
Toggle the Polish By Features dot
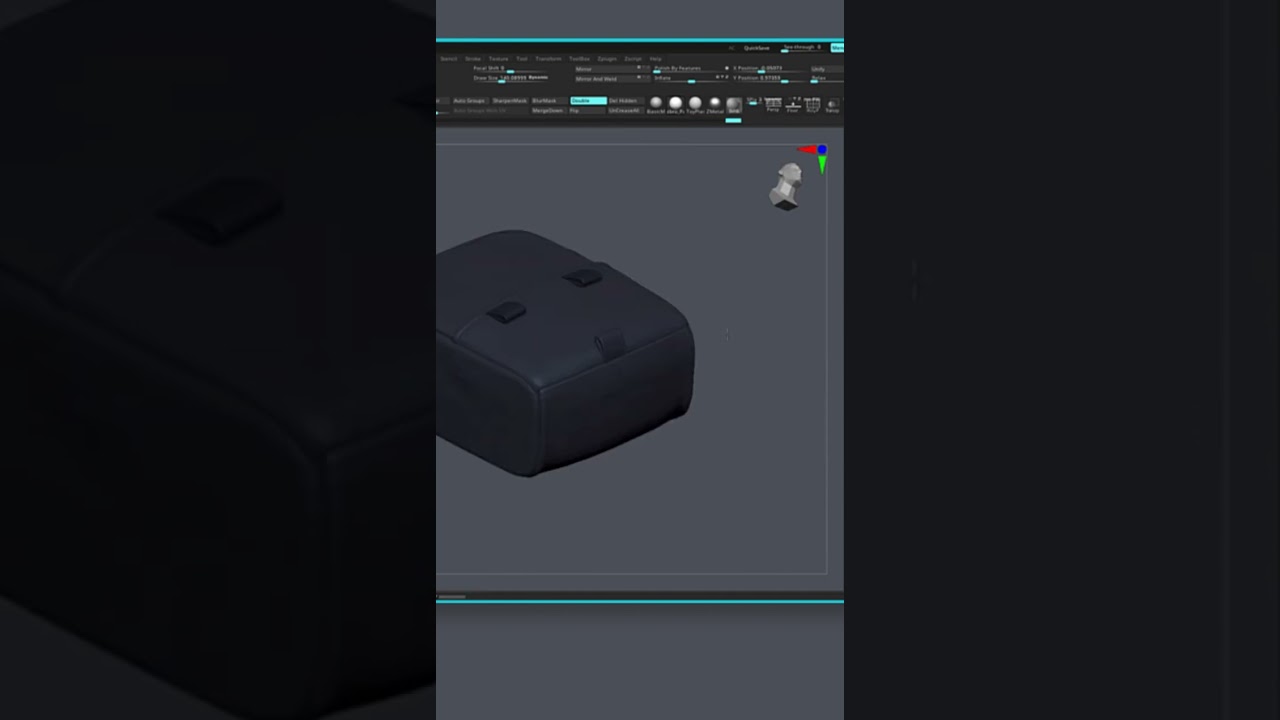tap(727, 68)
